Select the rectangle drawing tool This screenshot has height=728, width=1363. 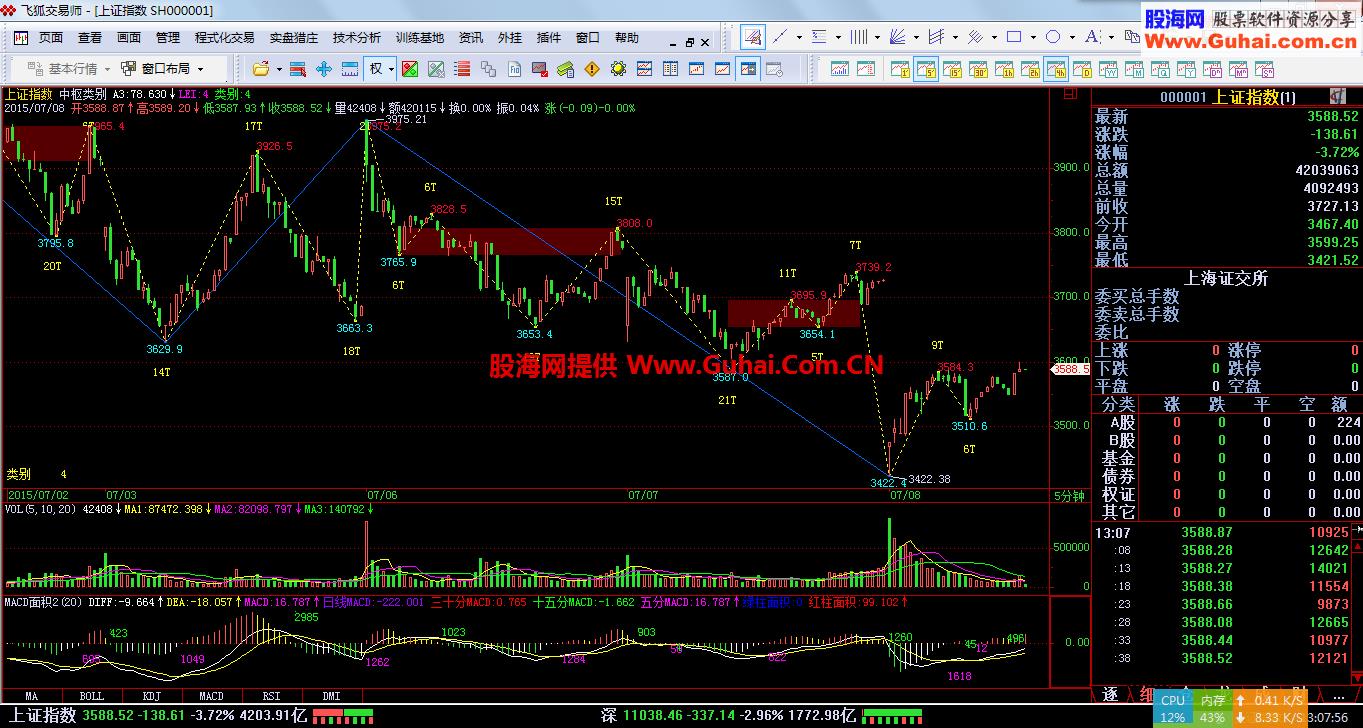(x=1013, y=38)
